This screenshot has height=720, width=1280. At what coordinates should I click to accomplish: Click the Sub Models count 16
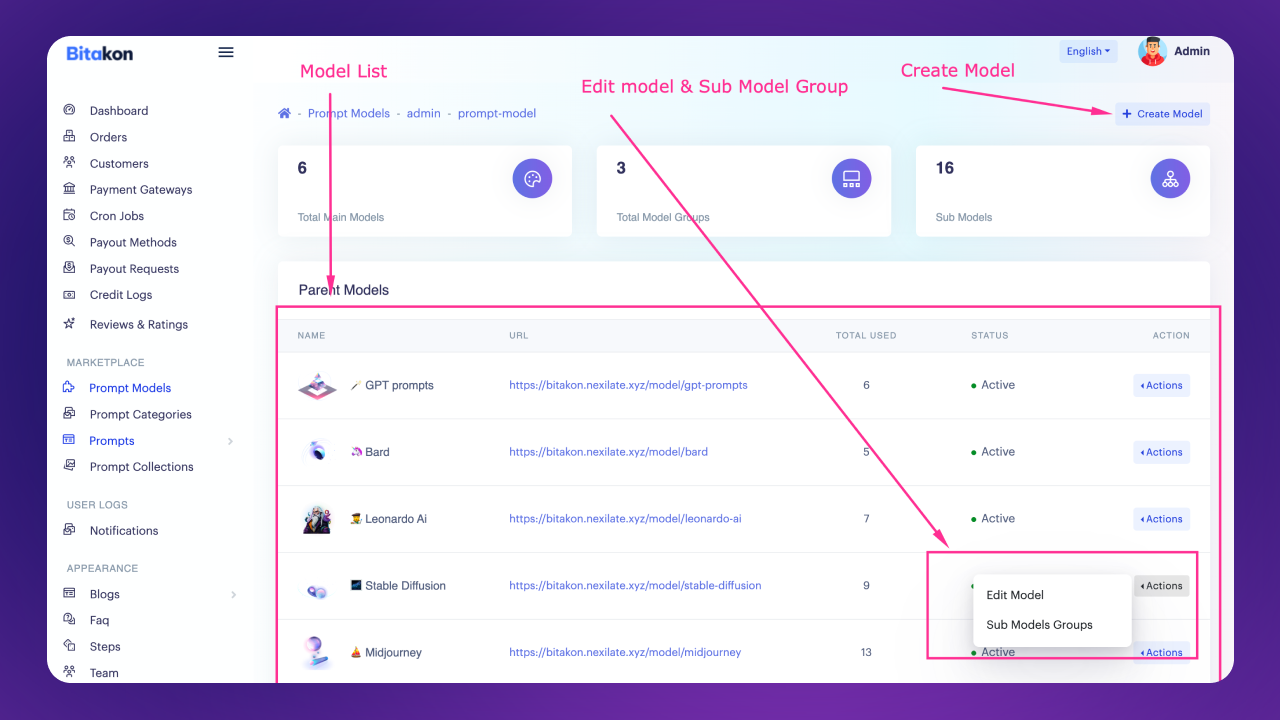pos(945,168)
